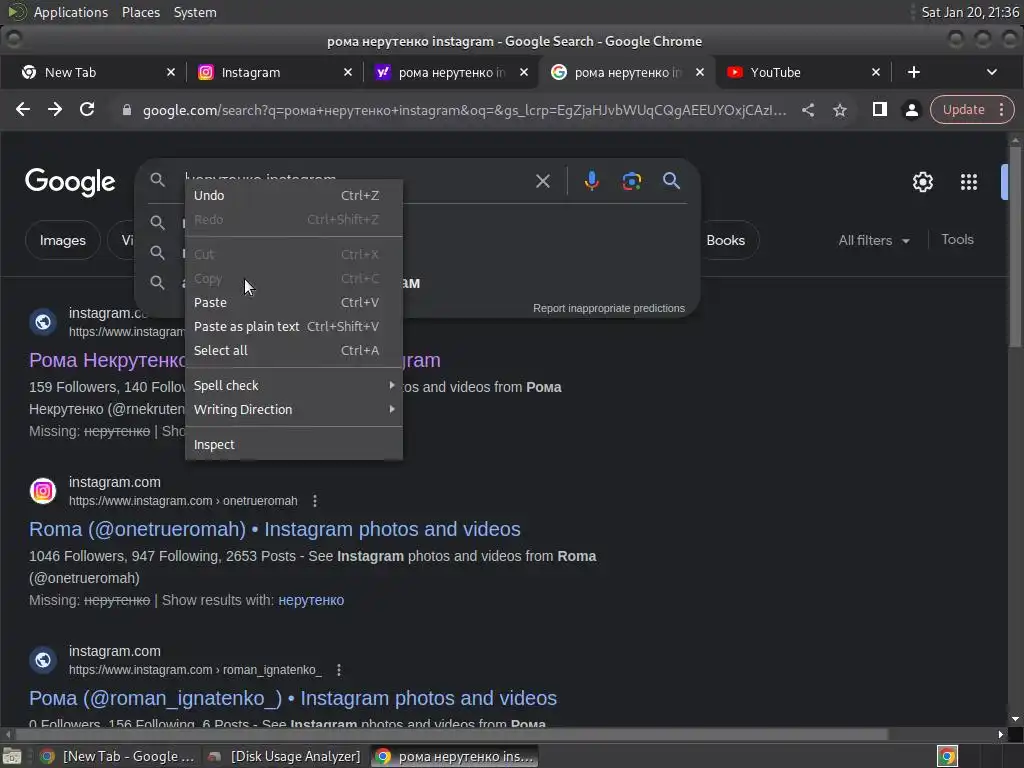Expand the Spell check submenu
This screenshot has width=1024, height=768.
point(294,385)
